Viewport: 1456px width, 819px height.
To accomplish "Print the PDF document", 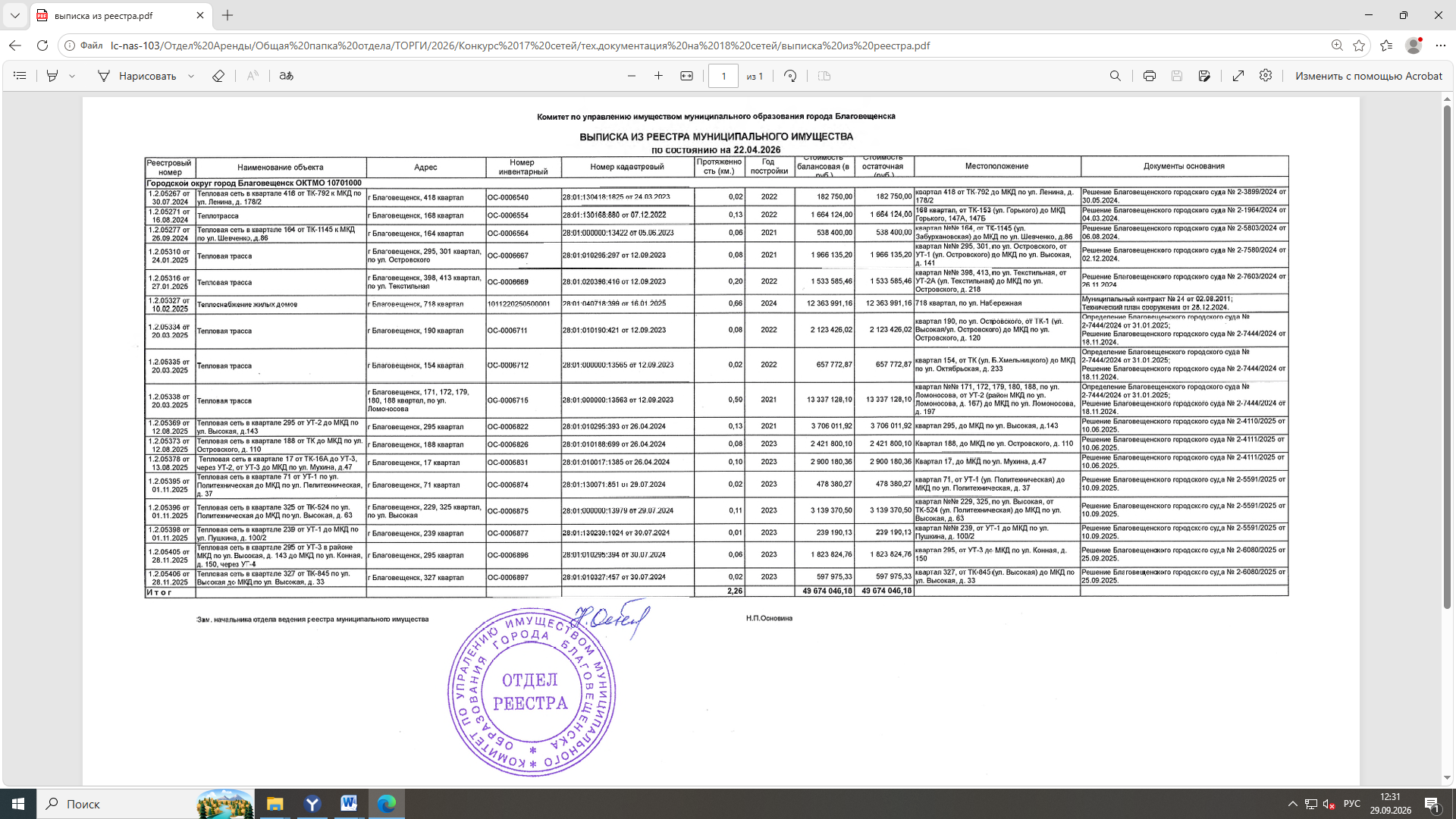I will tap(1150, 76).
